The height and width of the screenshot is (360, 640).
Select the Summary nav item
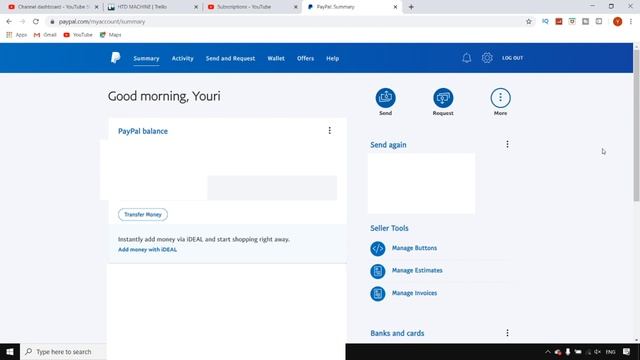(146, 58)
